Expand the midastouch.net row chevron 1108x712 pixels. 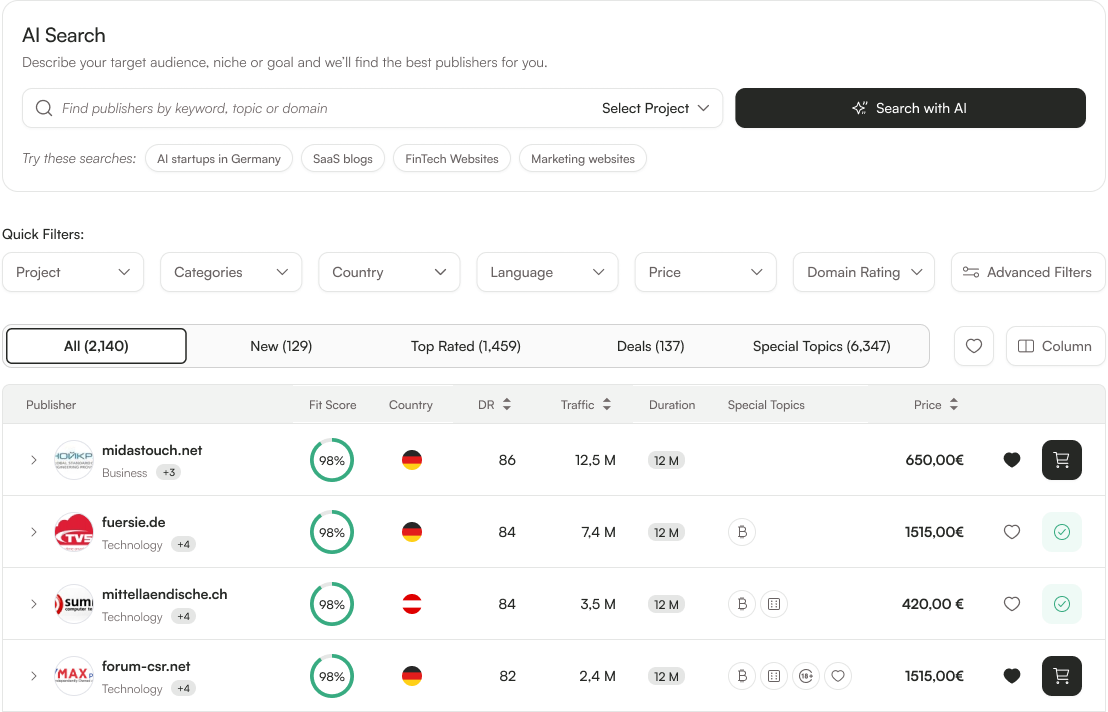(x=33, y=460)
